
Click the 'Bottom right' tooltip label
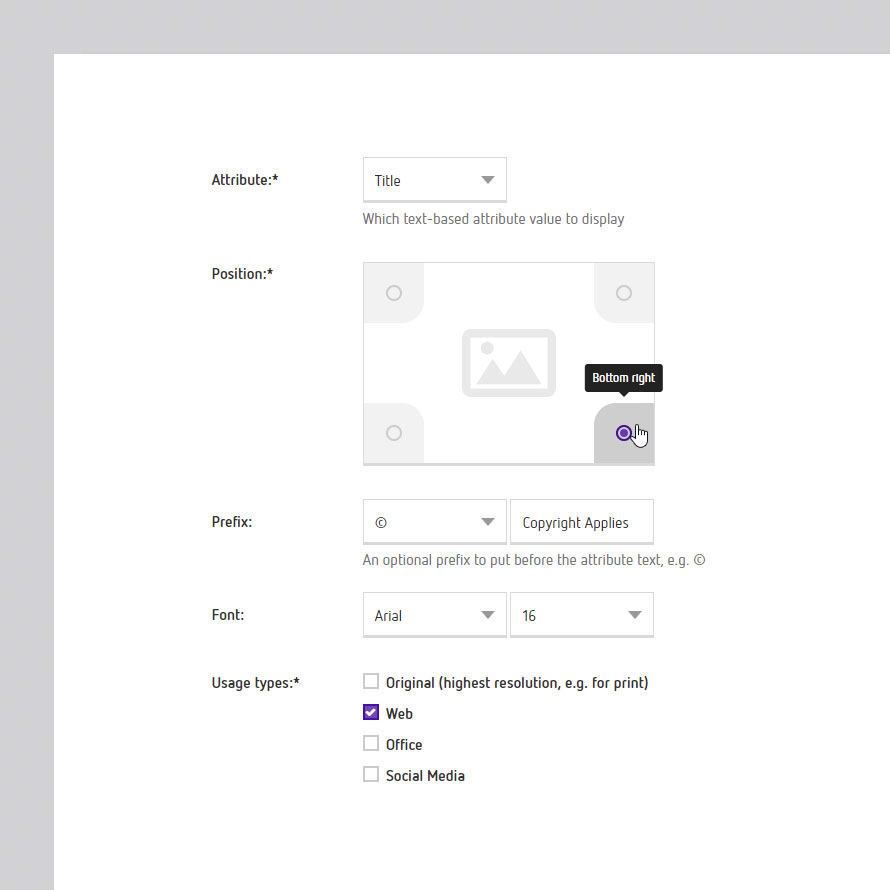coord(624,378)
